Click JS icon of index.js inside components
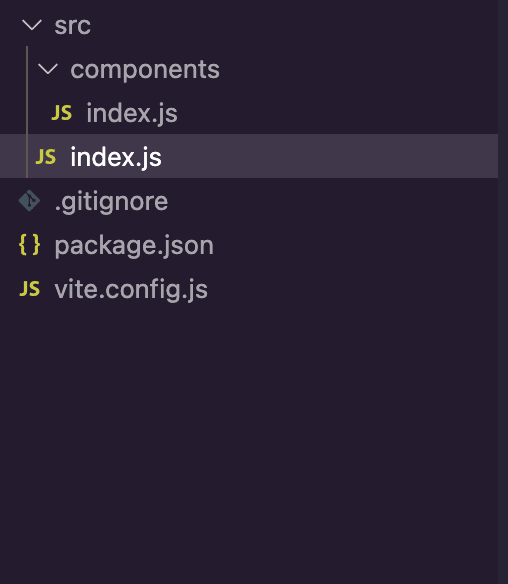This screenshot has height=584, width=508. 61,112
